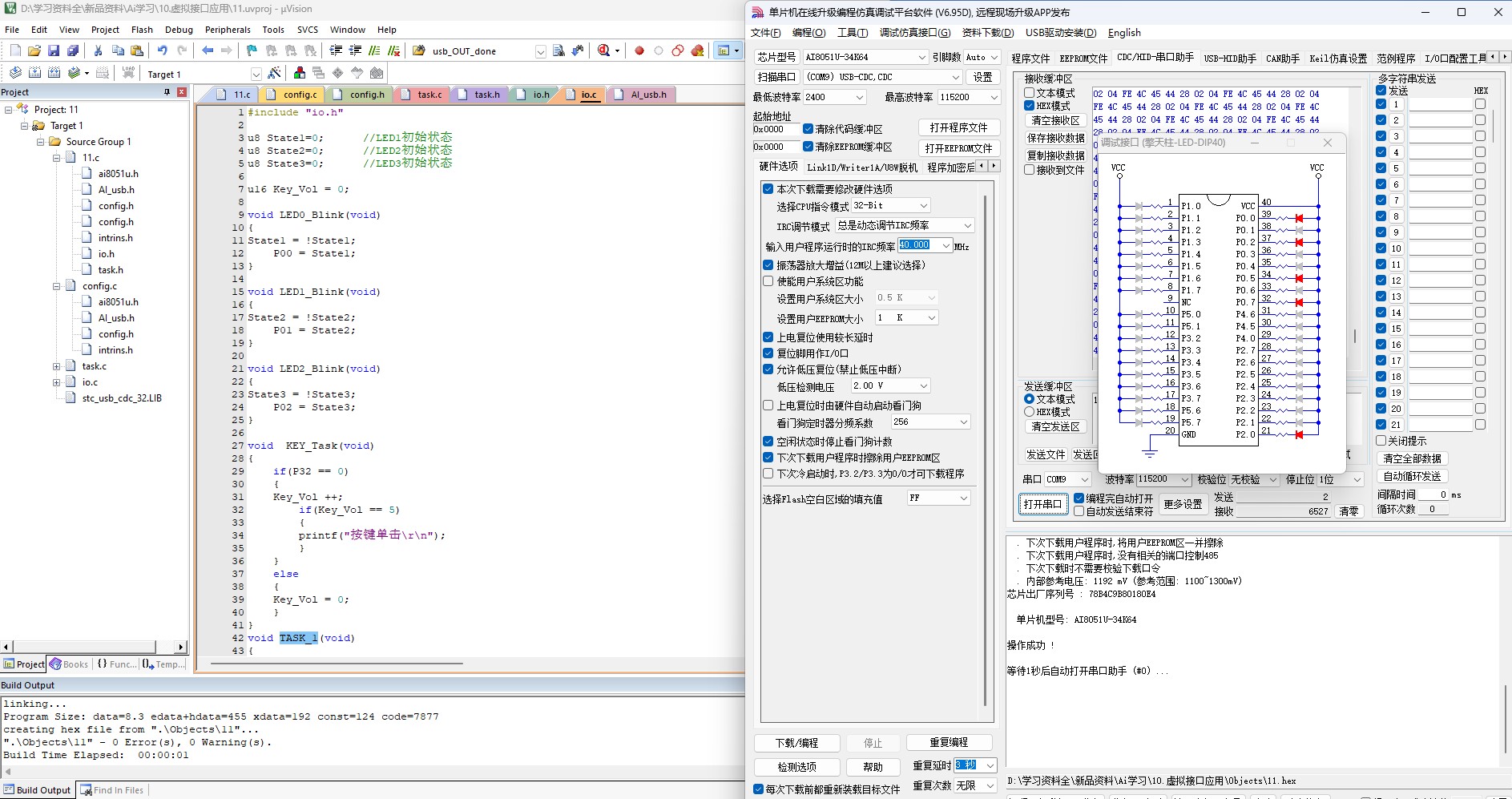Click the Download LOAD icon
Viewport: 1512px width, 799px height.
(x=128, y=73)
